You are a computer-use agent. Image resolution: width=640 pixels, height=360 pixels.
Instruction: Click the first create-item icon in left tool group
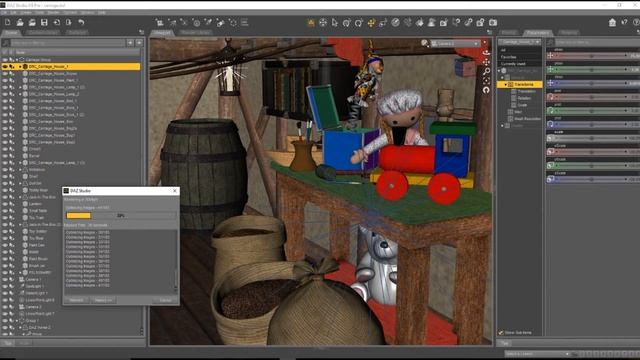(x=160, y=23)
